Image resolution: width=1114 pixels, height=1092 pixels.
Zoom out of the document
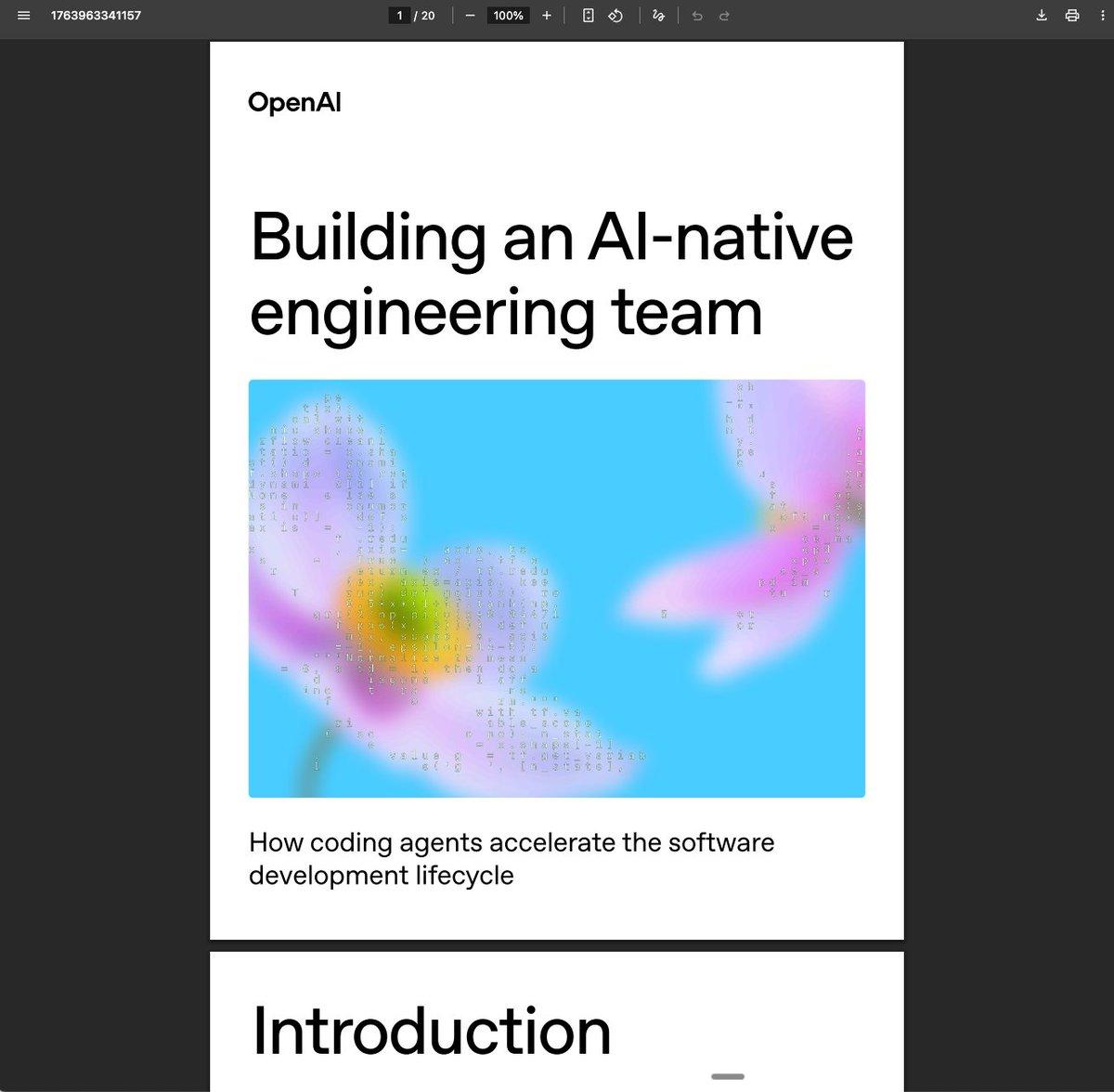[470, 15]
